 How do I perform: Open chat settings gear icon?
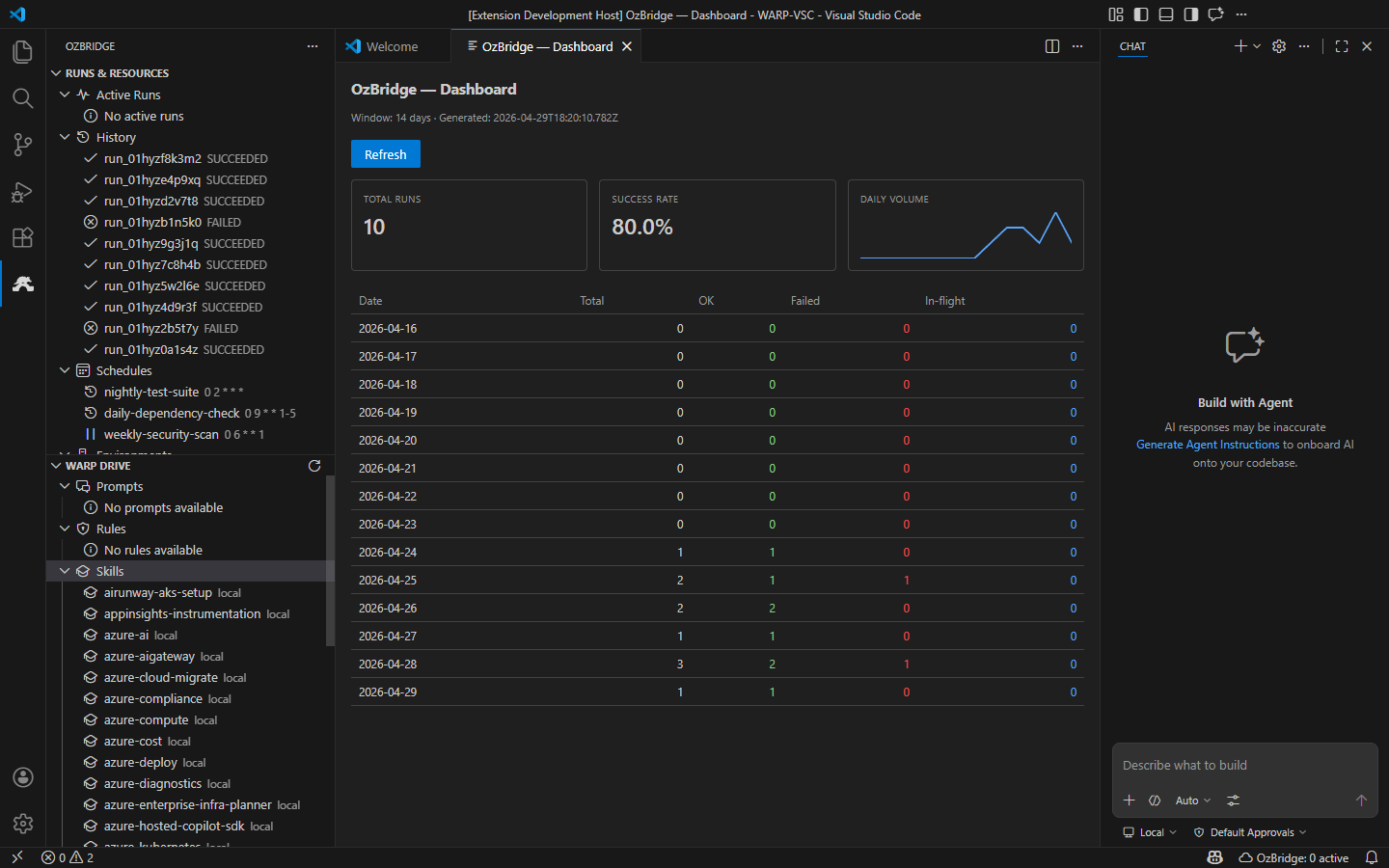tap(1279, 46)
